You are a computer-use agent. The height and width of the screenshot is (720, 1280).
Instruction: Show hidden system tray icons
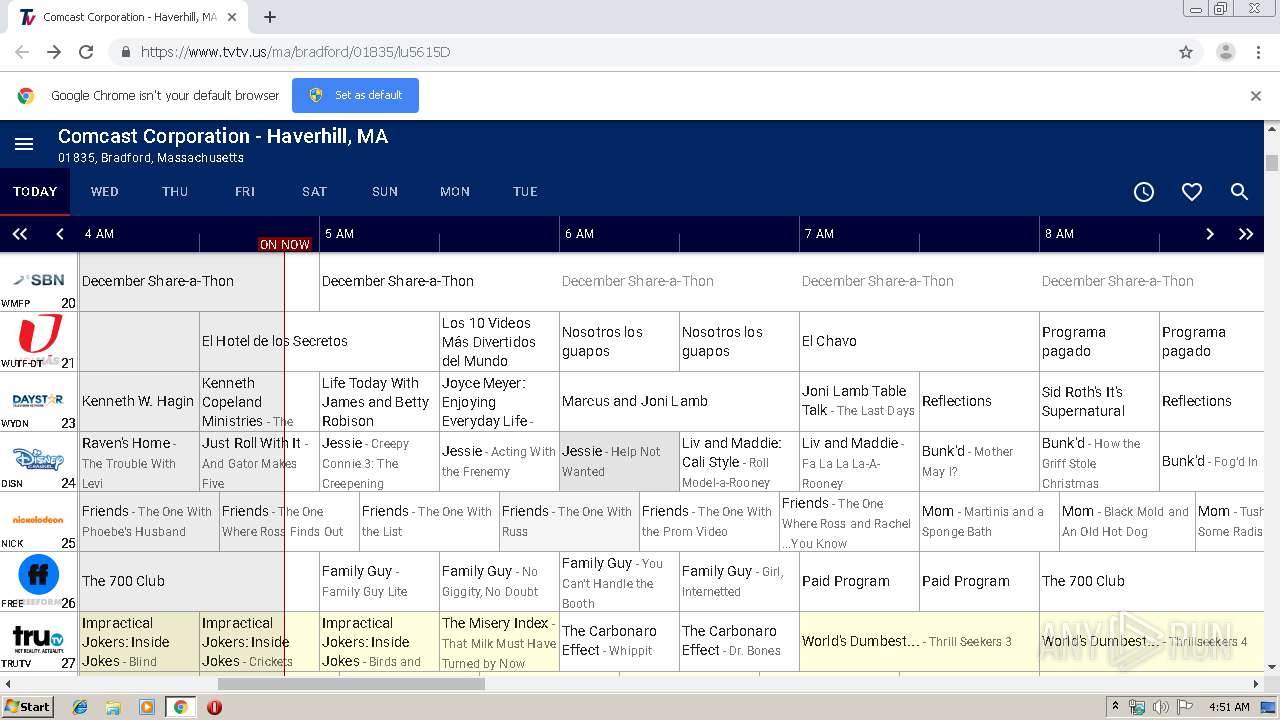tap(1116, 706)
